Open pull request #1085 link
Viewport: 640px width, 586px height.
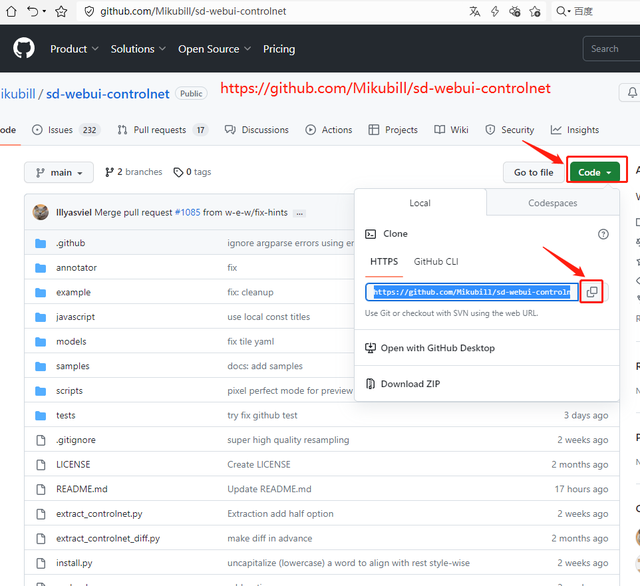click(x=187, y=213)
